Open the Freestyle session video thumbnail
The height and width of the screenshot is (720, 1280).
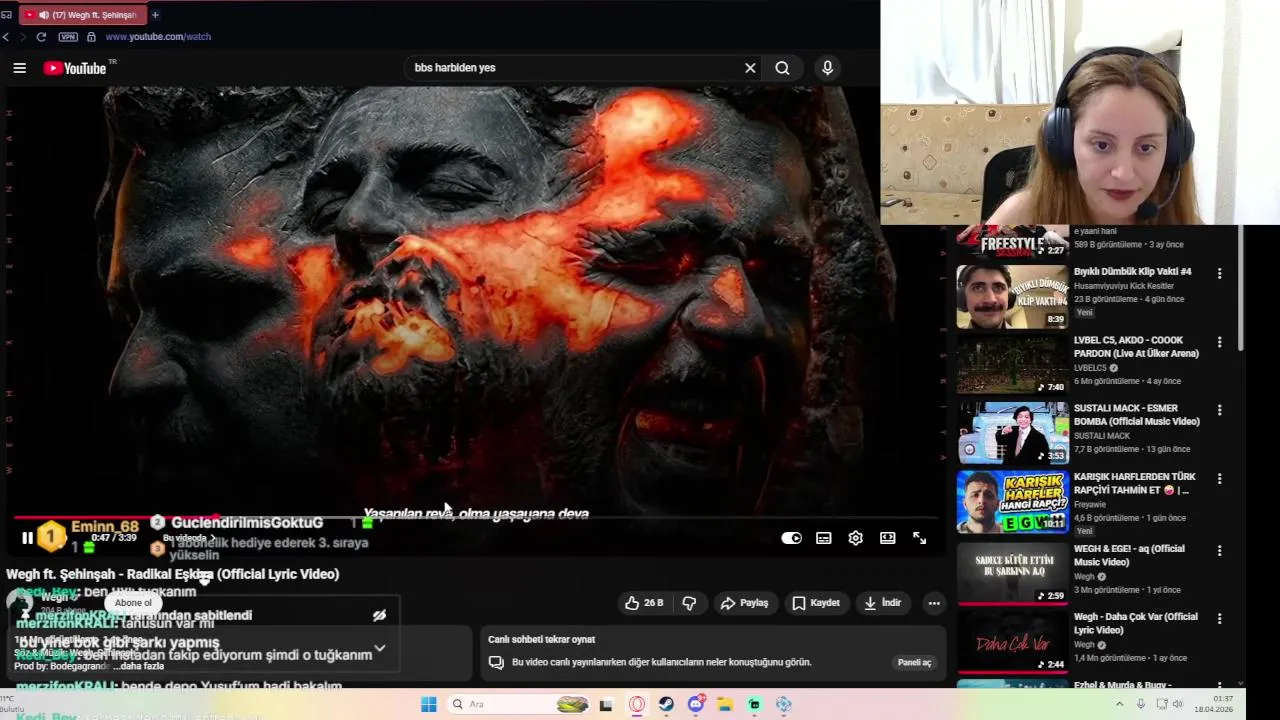(1013, 242)
